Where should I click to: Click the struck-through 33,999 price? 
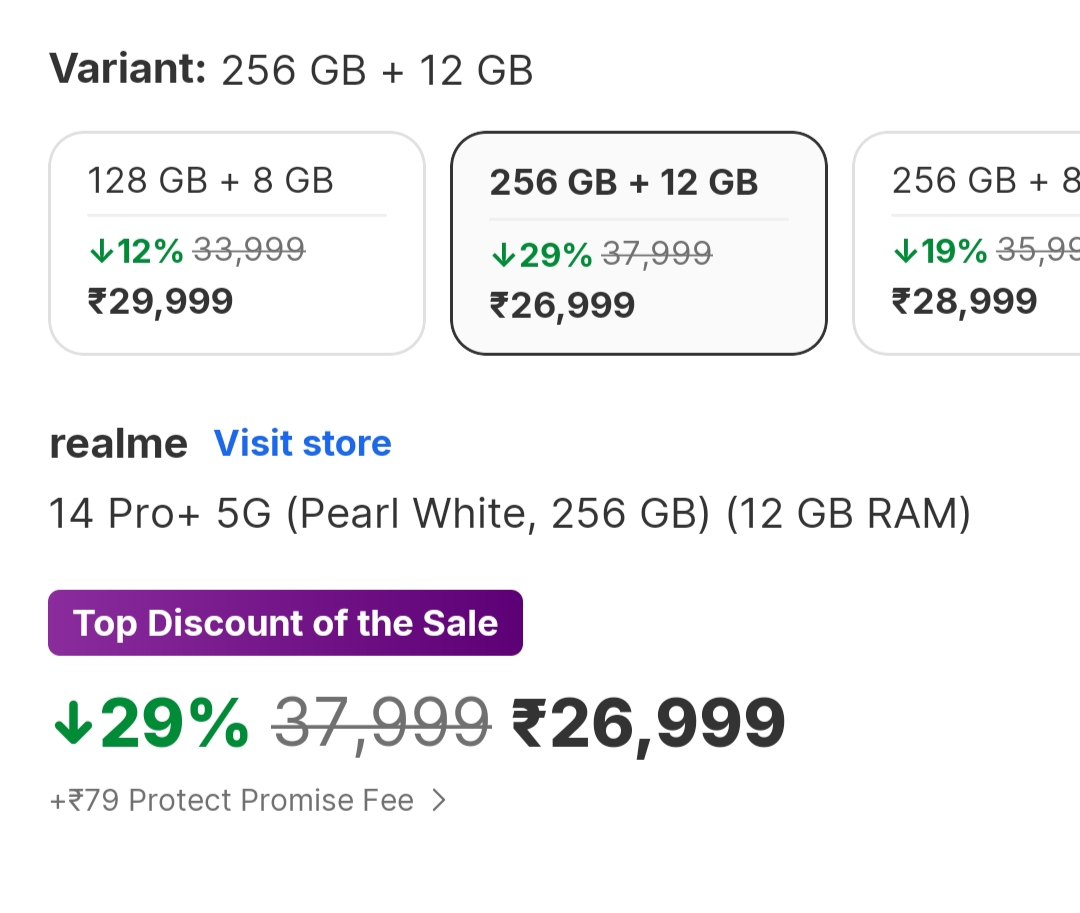pos(248,250)
